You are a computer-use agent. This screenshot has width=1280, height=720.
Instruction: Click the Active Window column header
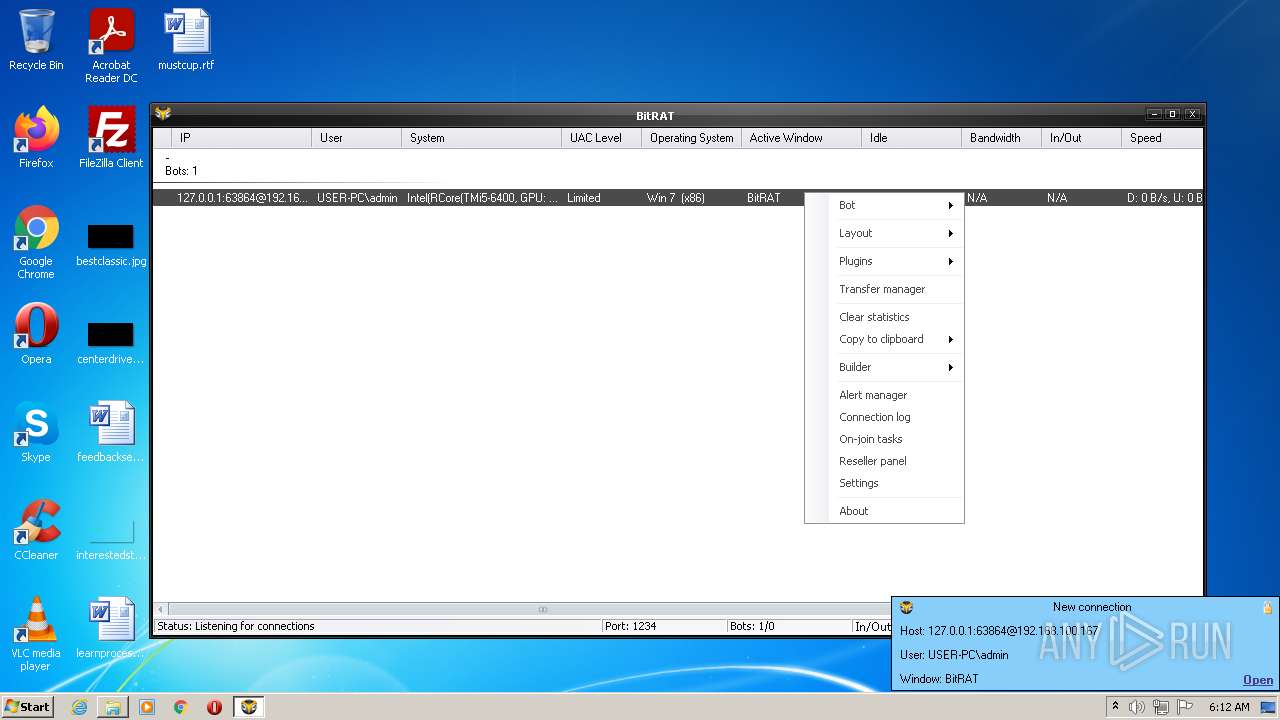[801, 138]
